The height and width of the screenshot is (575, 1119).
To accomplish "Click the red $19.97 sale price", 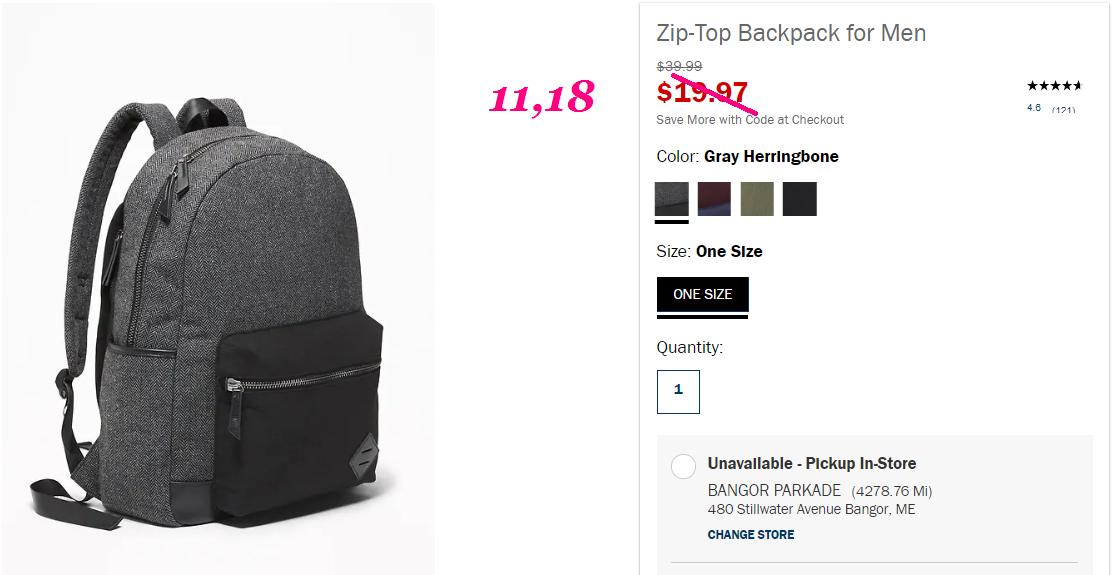I will 702,92.
